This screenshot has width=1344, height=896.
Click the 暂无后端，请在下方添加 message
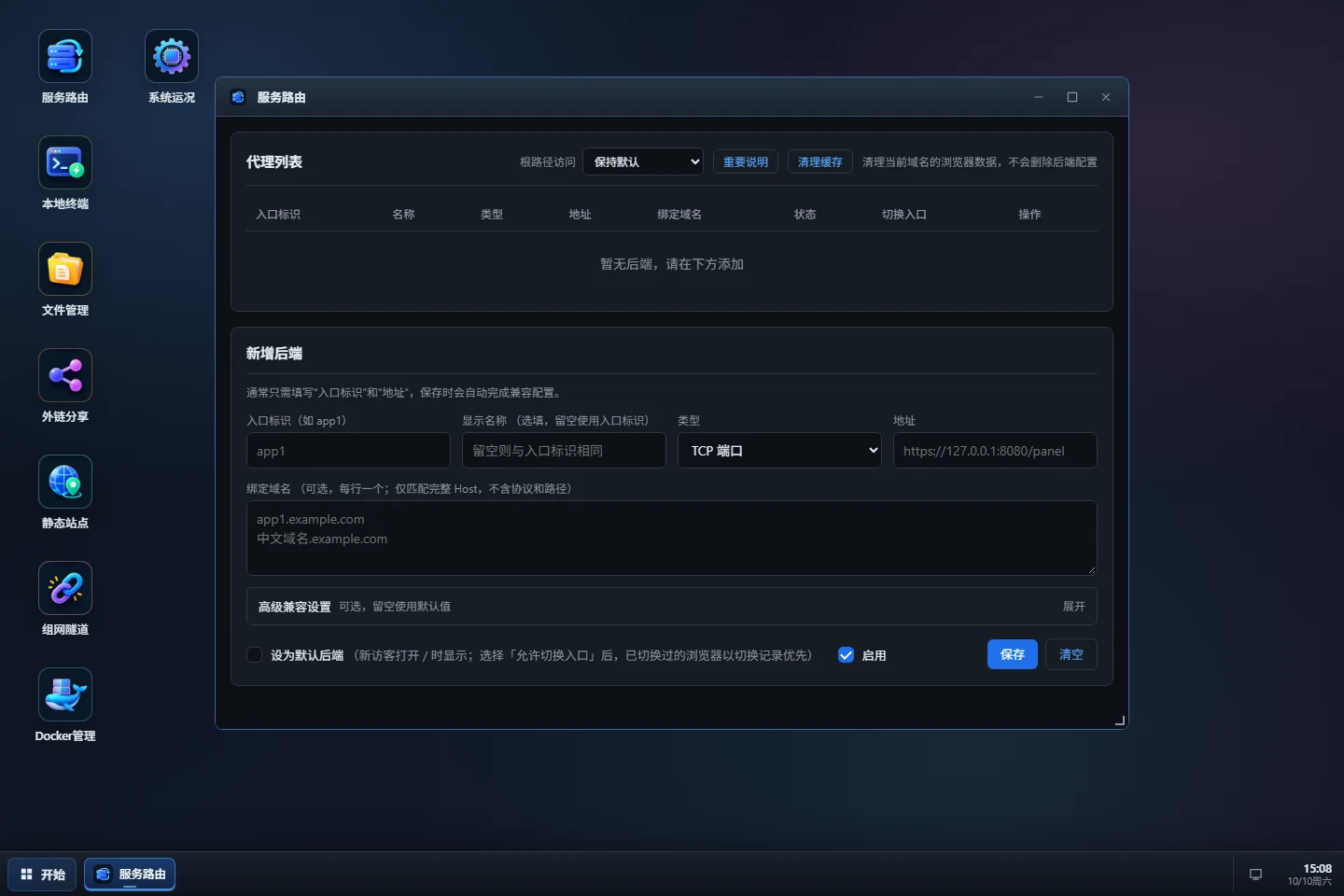point(672,264)
